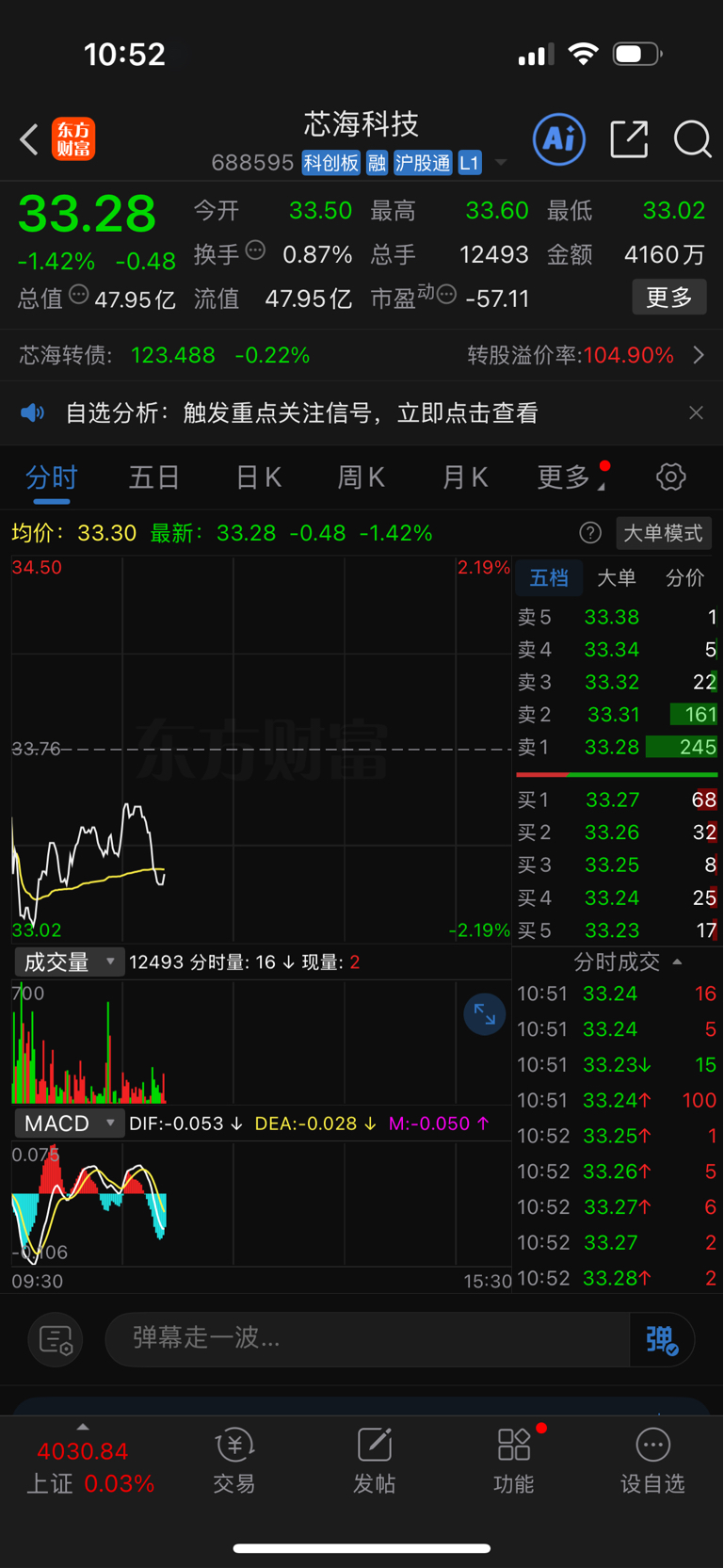Tap the MACD histogram chart
Screen dimensions: 724x1568
[261, 1204]
